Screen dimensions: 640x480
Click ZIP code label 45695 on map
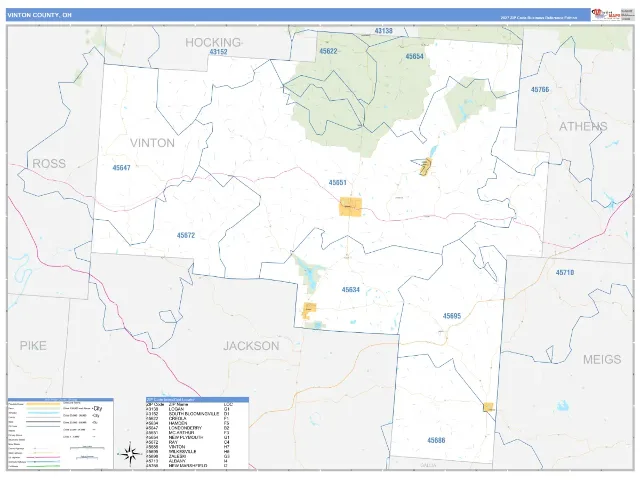coord(452,316)
